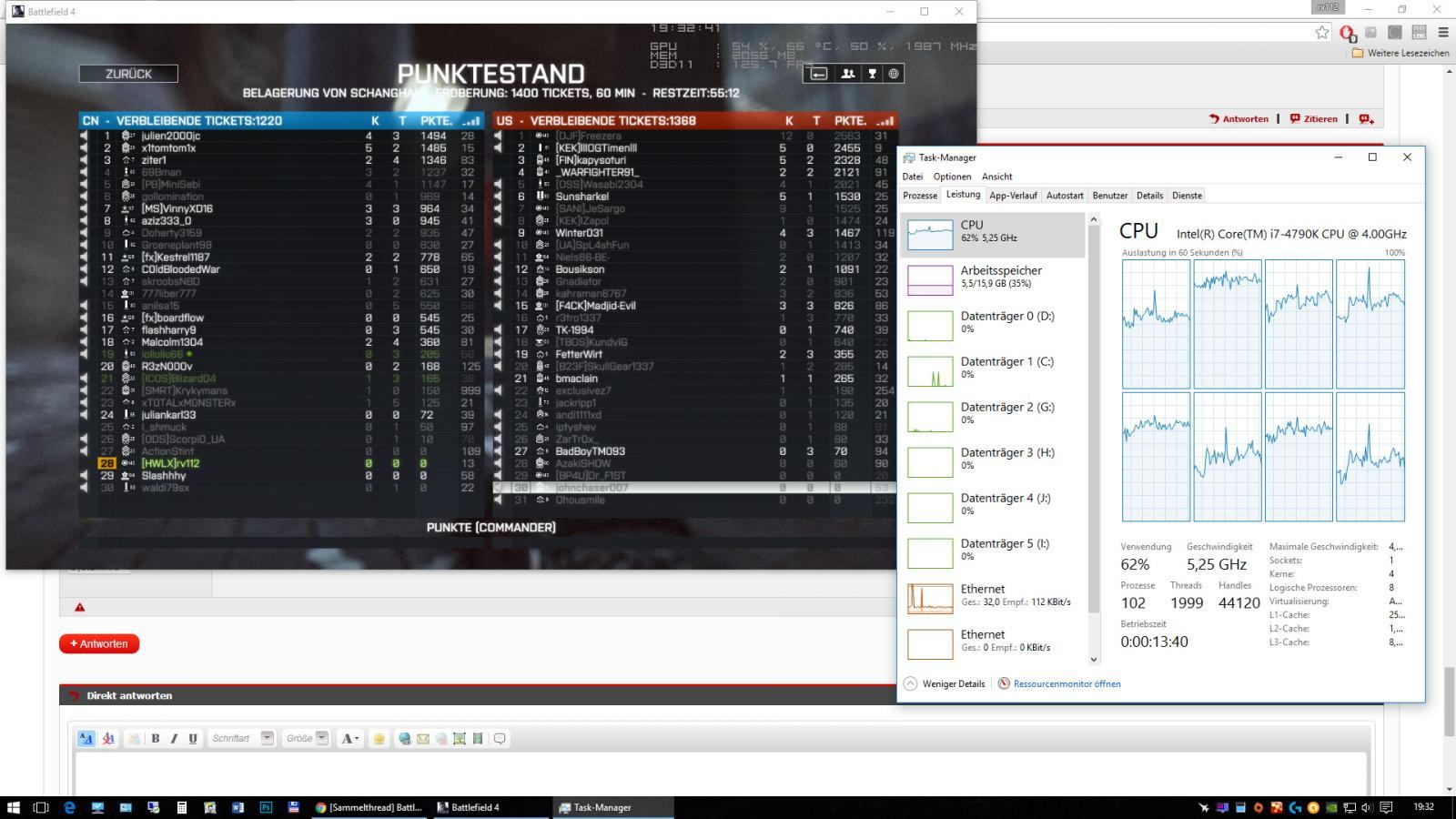Open the Datei menu in Task-Manager
This screenshot has width=1456, height=819.
(912, 177)
